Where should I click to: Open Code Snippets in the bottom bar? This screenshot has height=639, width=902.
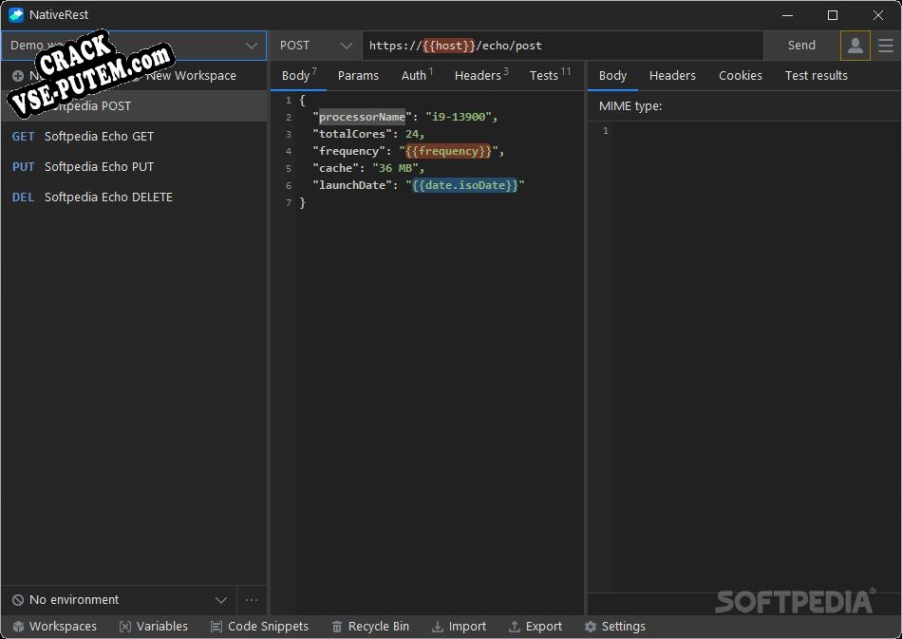click(x=259, y=626)
